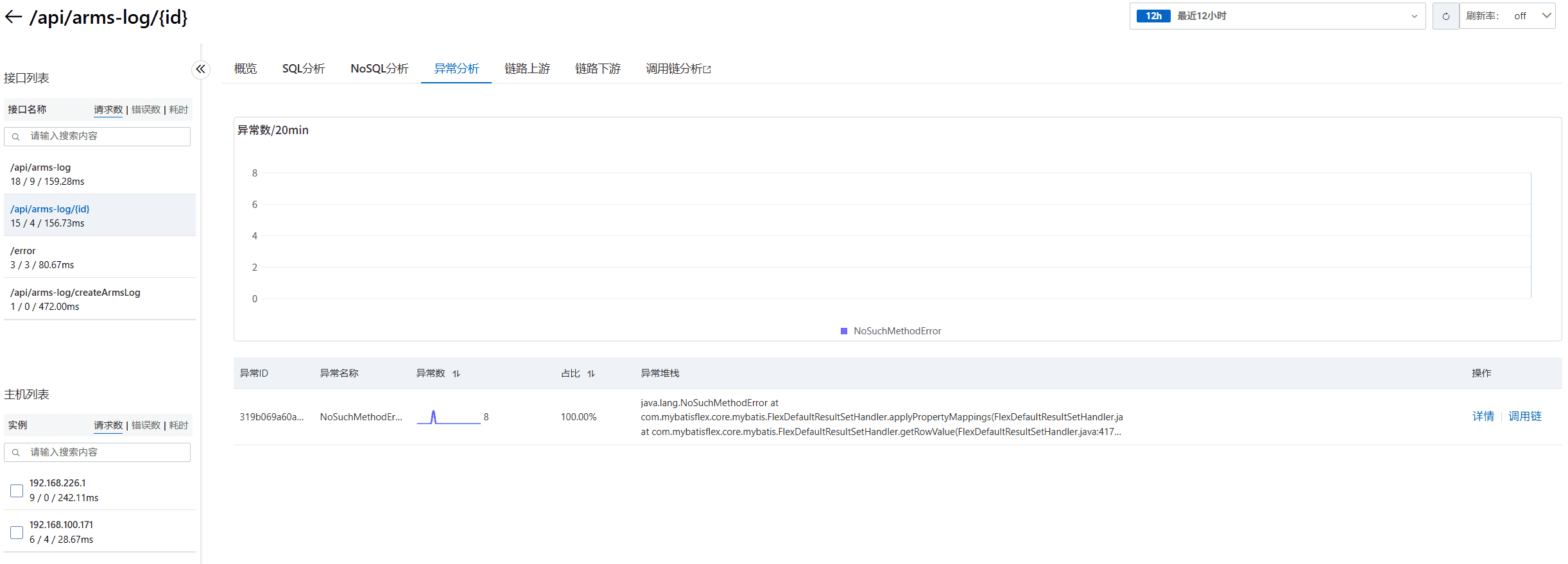
Task: Click the NoSuchMethodError legend label
Action: click(x=897, y=331)
